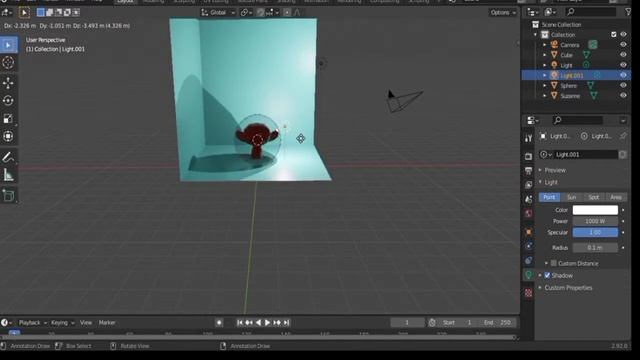Viewport: 640px width, 360px height.
Task: Select the Select Box tool
Action: [x=8, y=45]
